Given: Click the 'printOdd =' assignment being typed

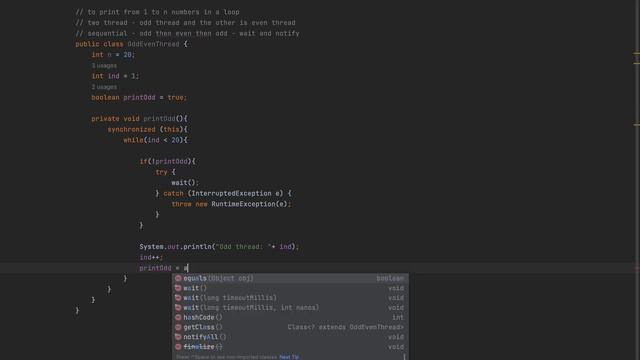Looking at the screenshot, I should [163, 268].
